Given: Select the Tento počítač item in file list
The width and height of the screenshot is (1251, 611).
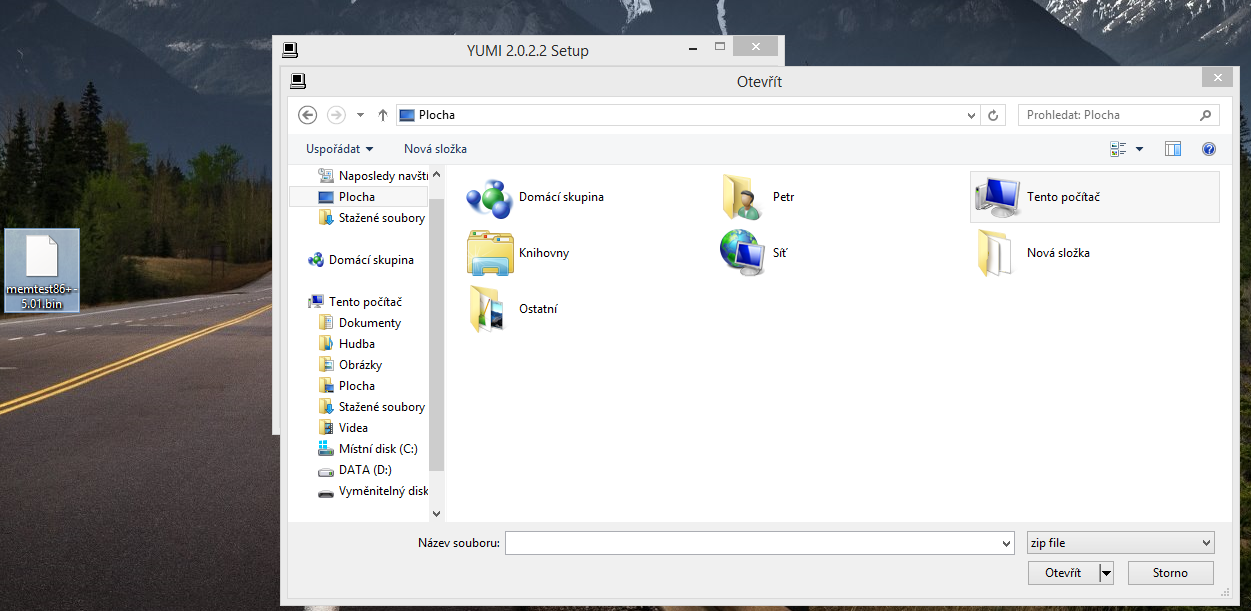Looking at the screenshot, I should 1095,197.
